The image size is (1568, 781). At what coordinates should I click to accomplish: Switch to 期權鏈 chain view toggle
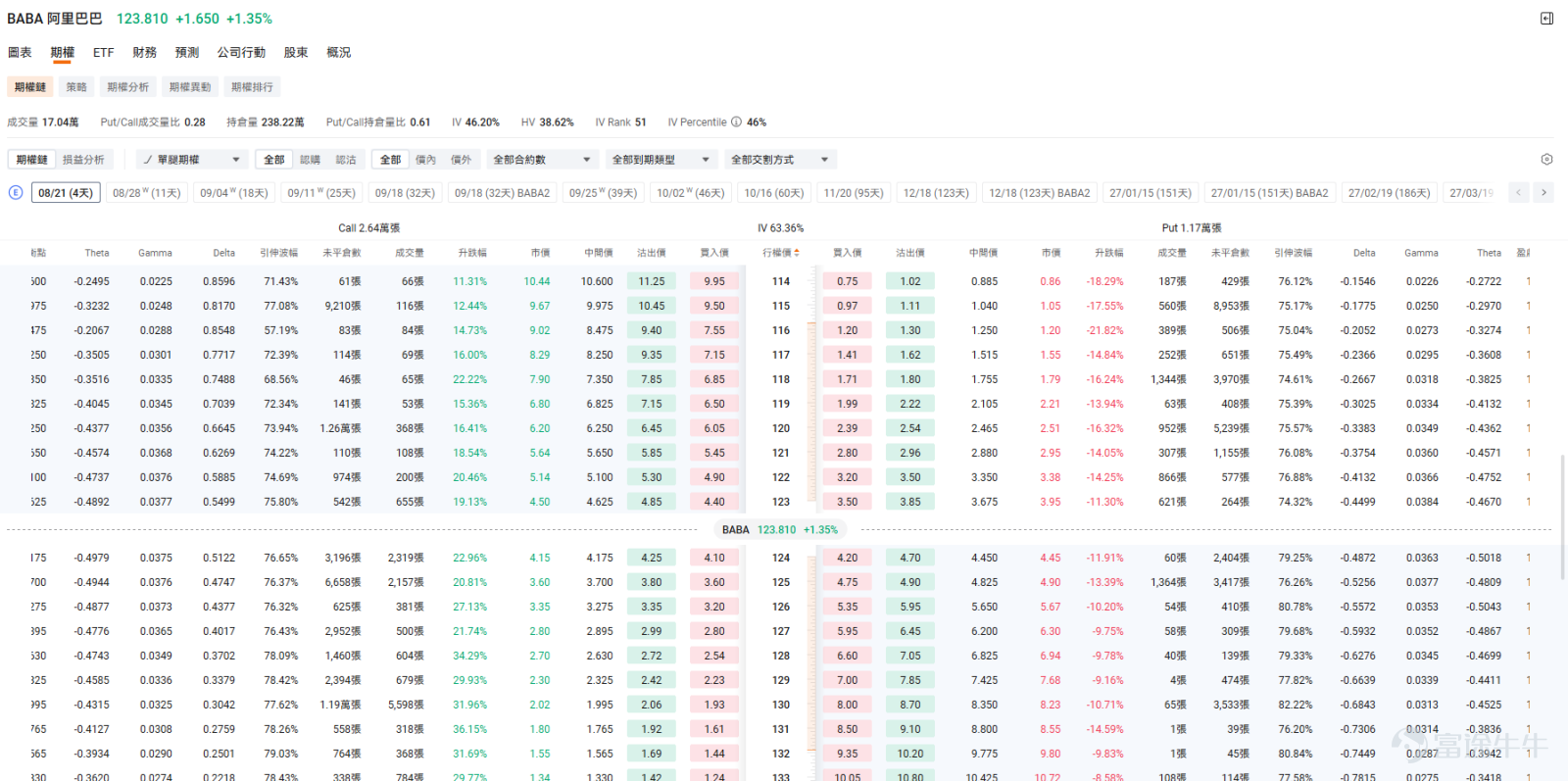tap(31, 160)
